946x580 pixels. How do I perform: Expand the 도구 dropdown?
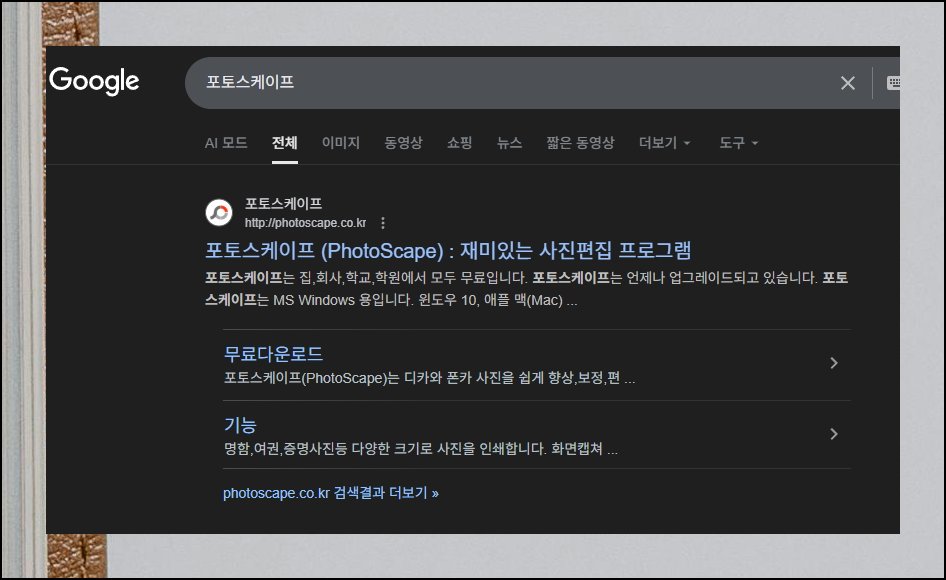tap(738, 143)
